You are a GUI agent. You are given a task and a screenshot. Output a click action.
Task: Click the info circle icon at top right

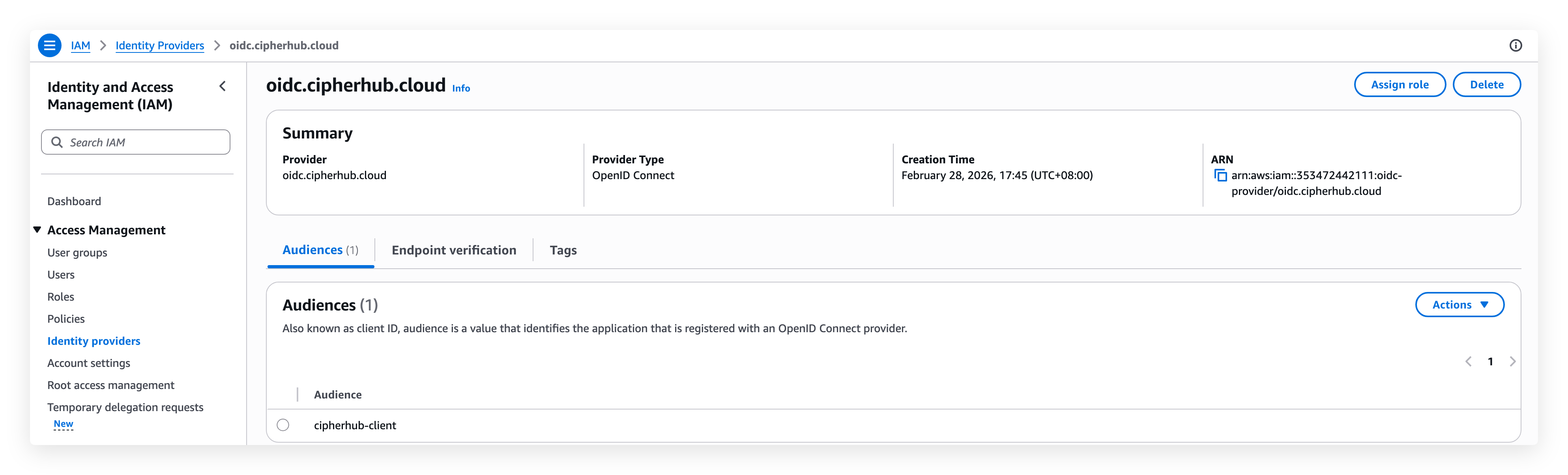[1516, 46]
